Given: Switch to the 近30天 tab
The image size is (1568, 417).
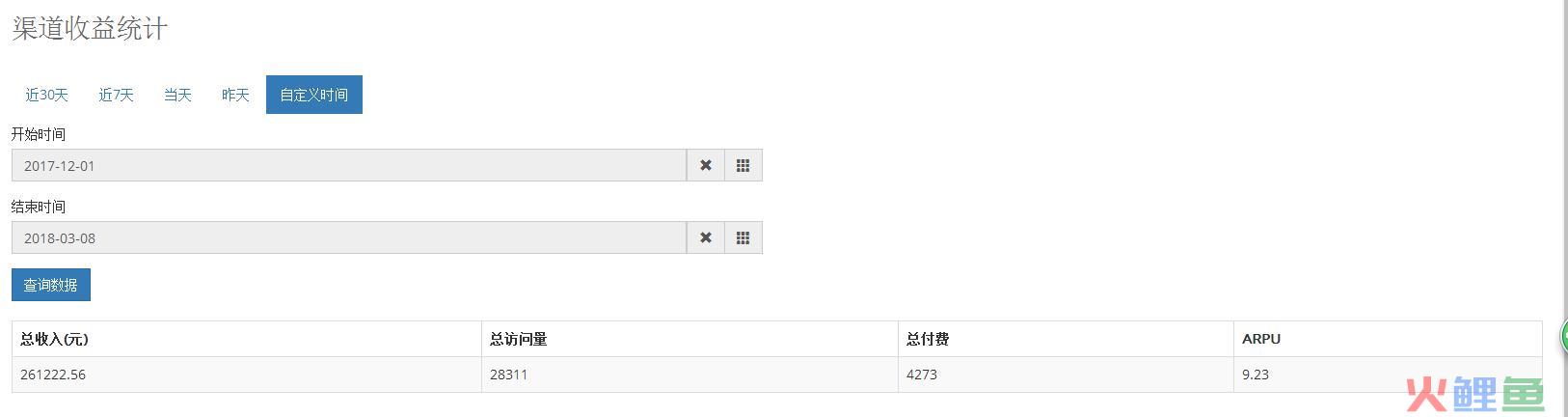Looking at the screenshot, I should tap(46, 95).
